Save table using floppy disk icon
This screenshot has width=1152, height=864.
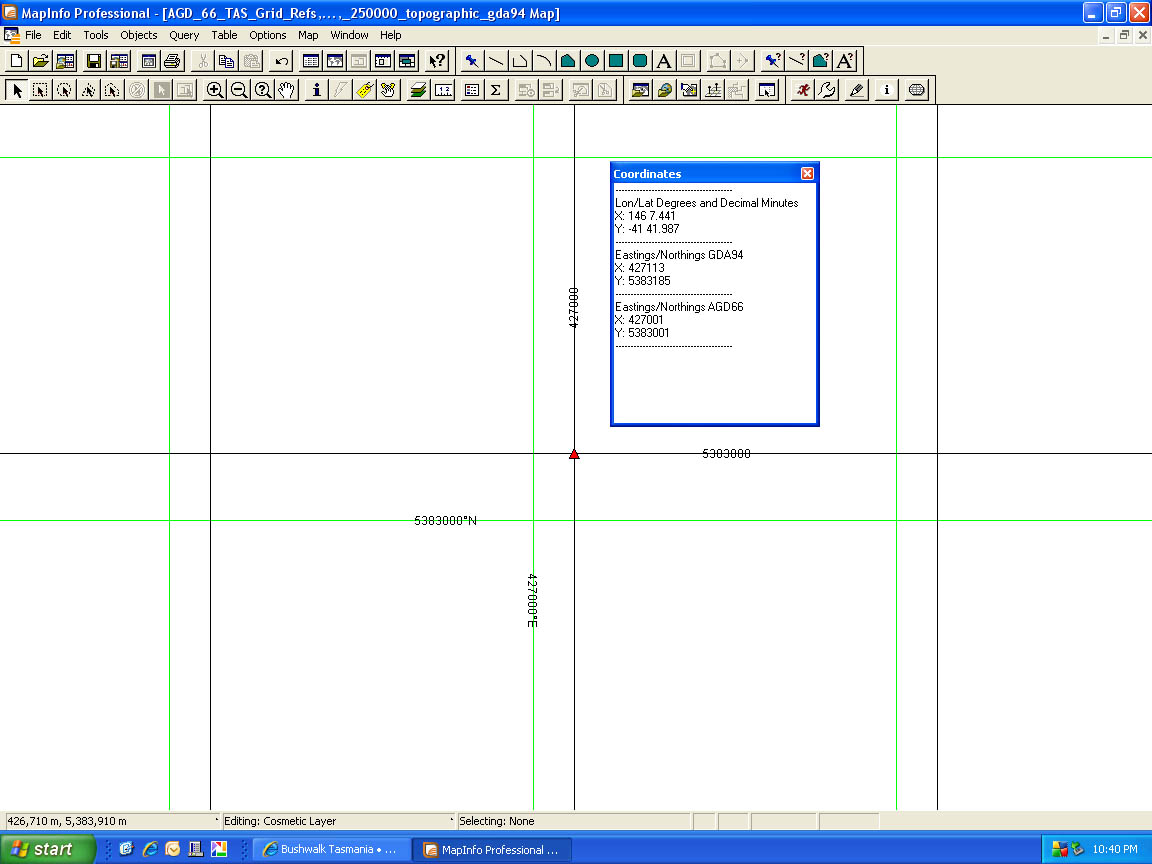[93, 61]
